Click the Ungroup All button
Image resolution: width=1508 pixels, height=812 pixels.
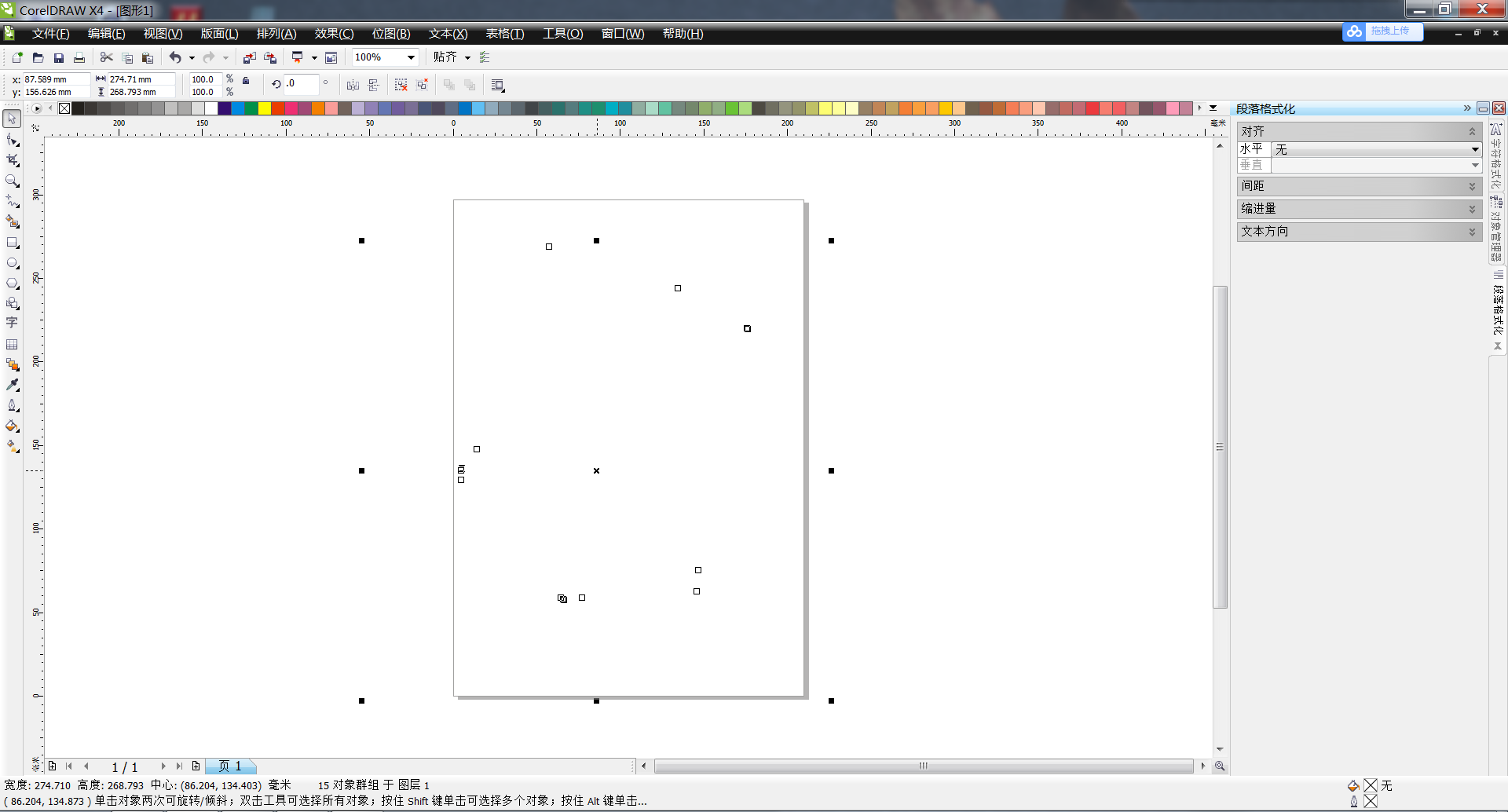point(422,85)
